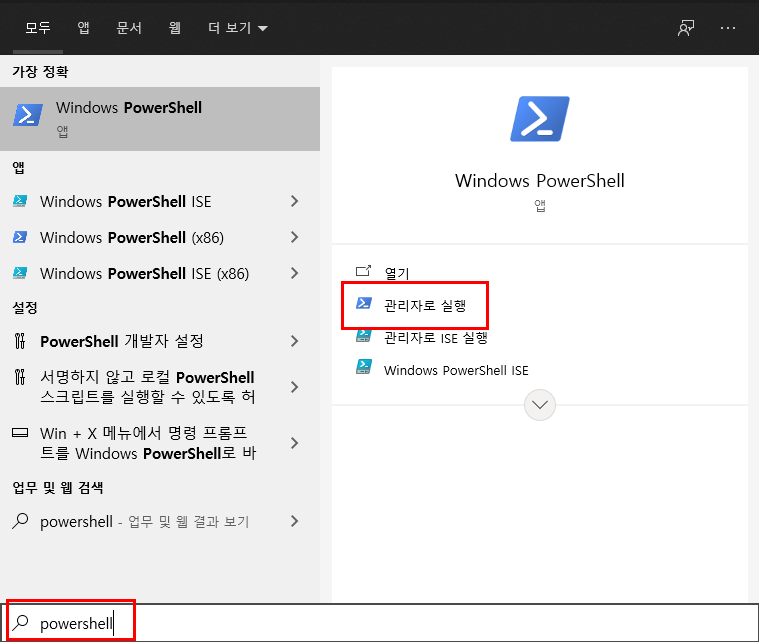Open the 더 보기 dropdown
Screen dimensions: 759x642
pos(238,28)
